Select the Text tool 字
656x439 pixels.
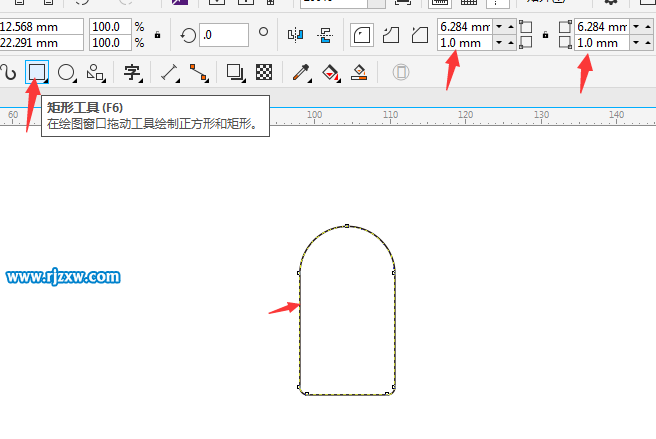(x=133, y=72)
